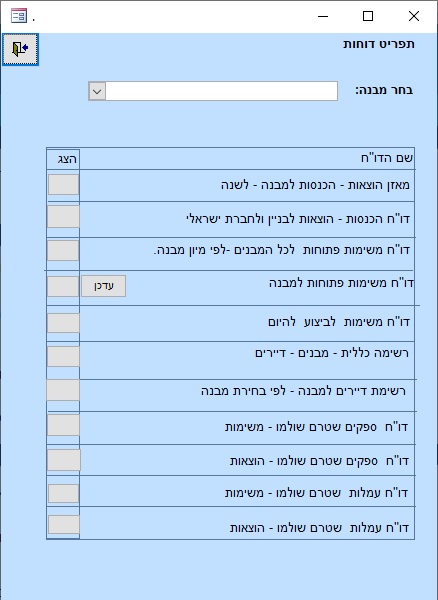Show report דו"ח הכנסות - הוצאות לבניין
This screenshot has height=600, width=438.
(x=64, y=217)
